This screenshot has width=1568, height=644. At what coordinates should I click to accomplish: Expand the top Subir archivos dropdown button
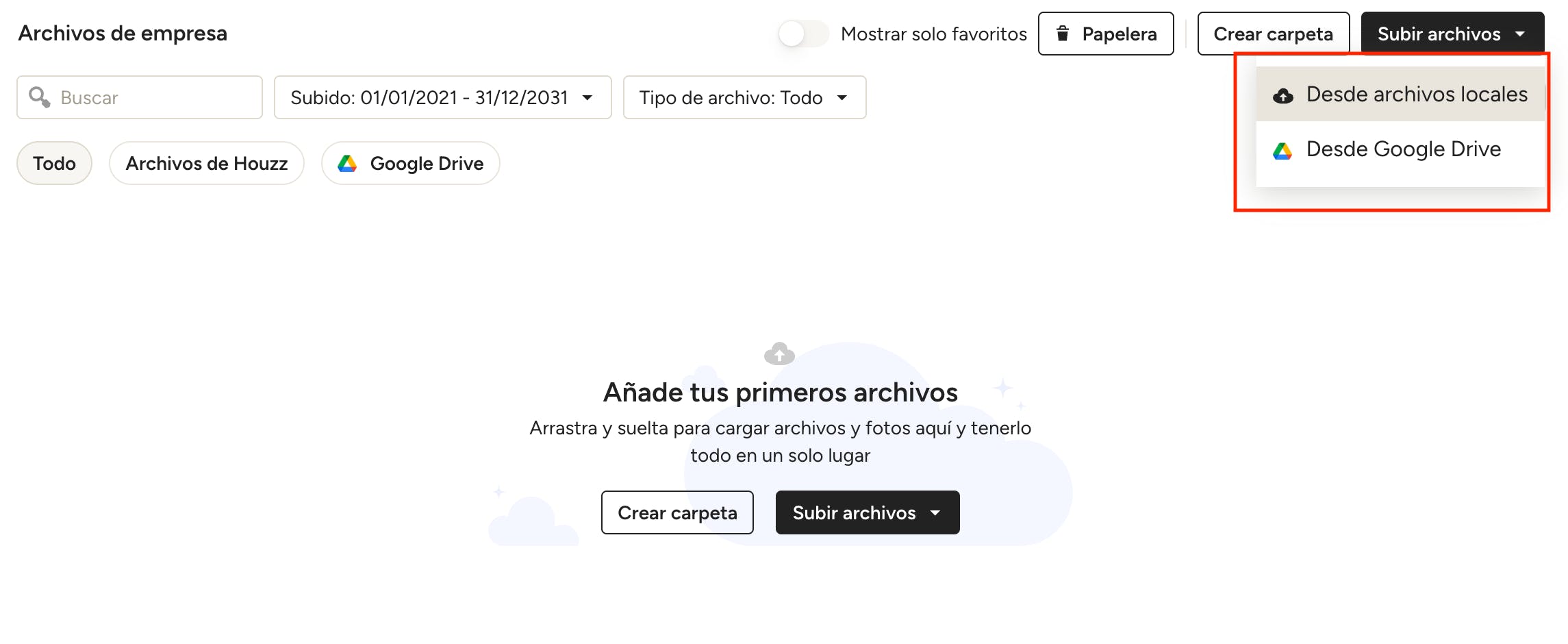(1452, 34)
